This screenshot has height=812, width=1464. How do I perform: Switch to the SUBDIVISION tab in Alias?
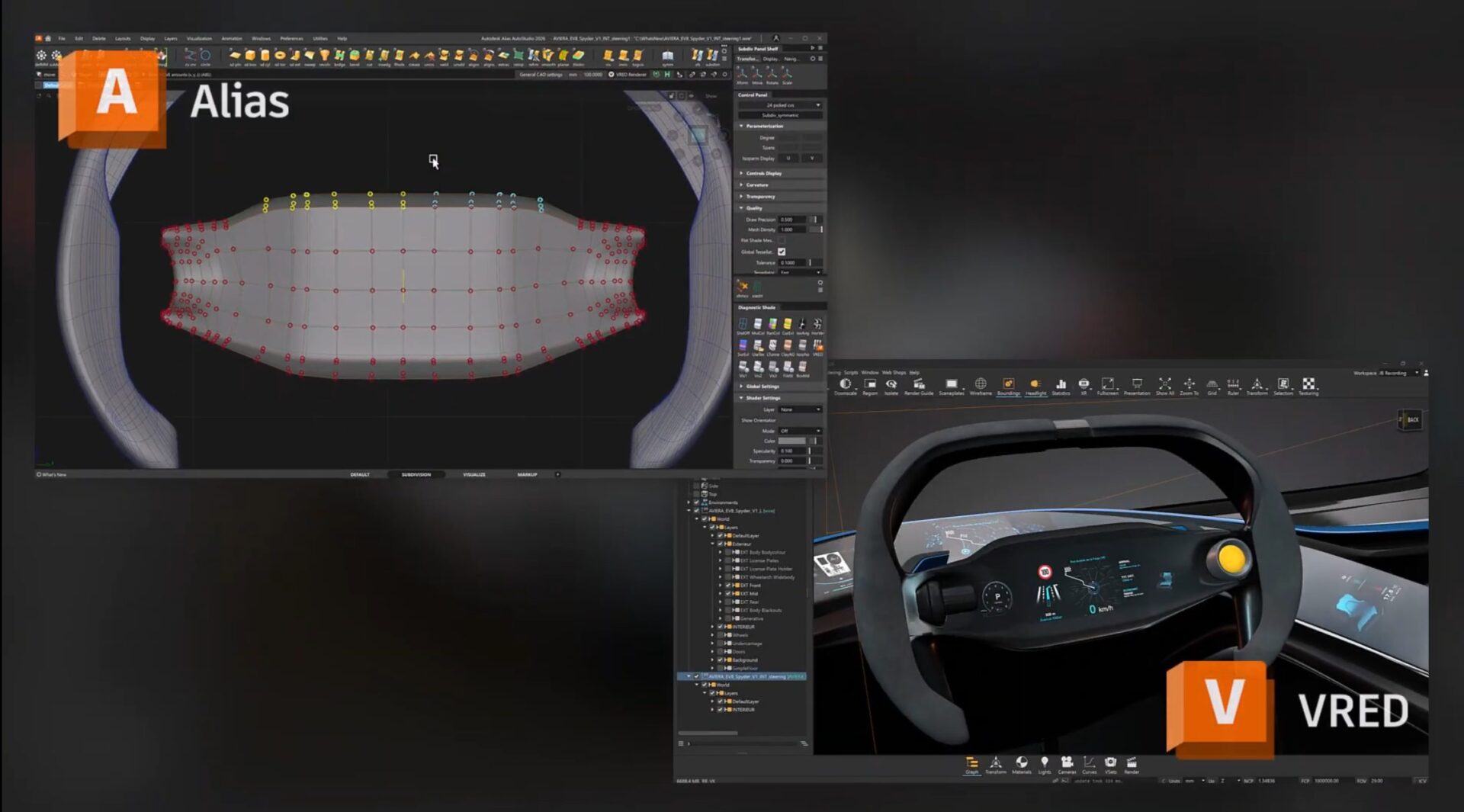coord(416,474)
